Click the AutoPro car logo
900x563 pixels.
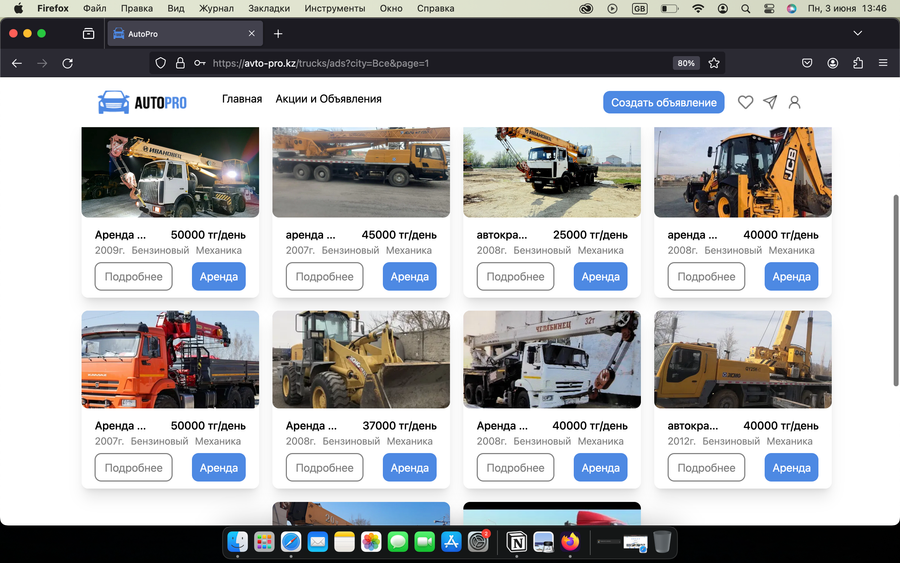[142, 102]
